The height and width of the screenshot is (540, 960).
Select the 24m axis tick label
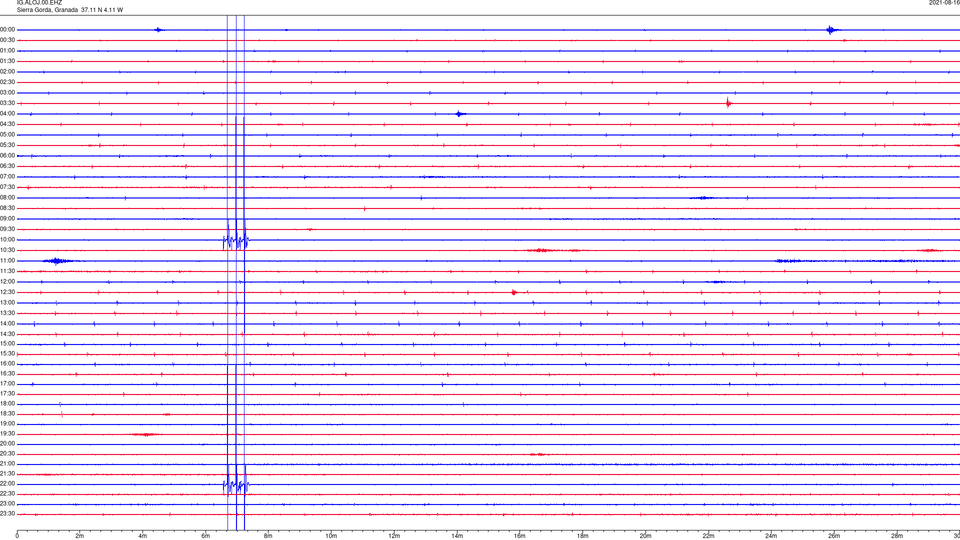coord(771,536)
